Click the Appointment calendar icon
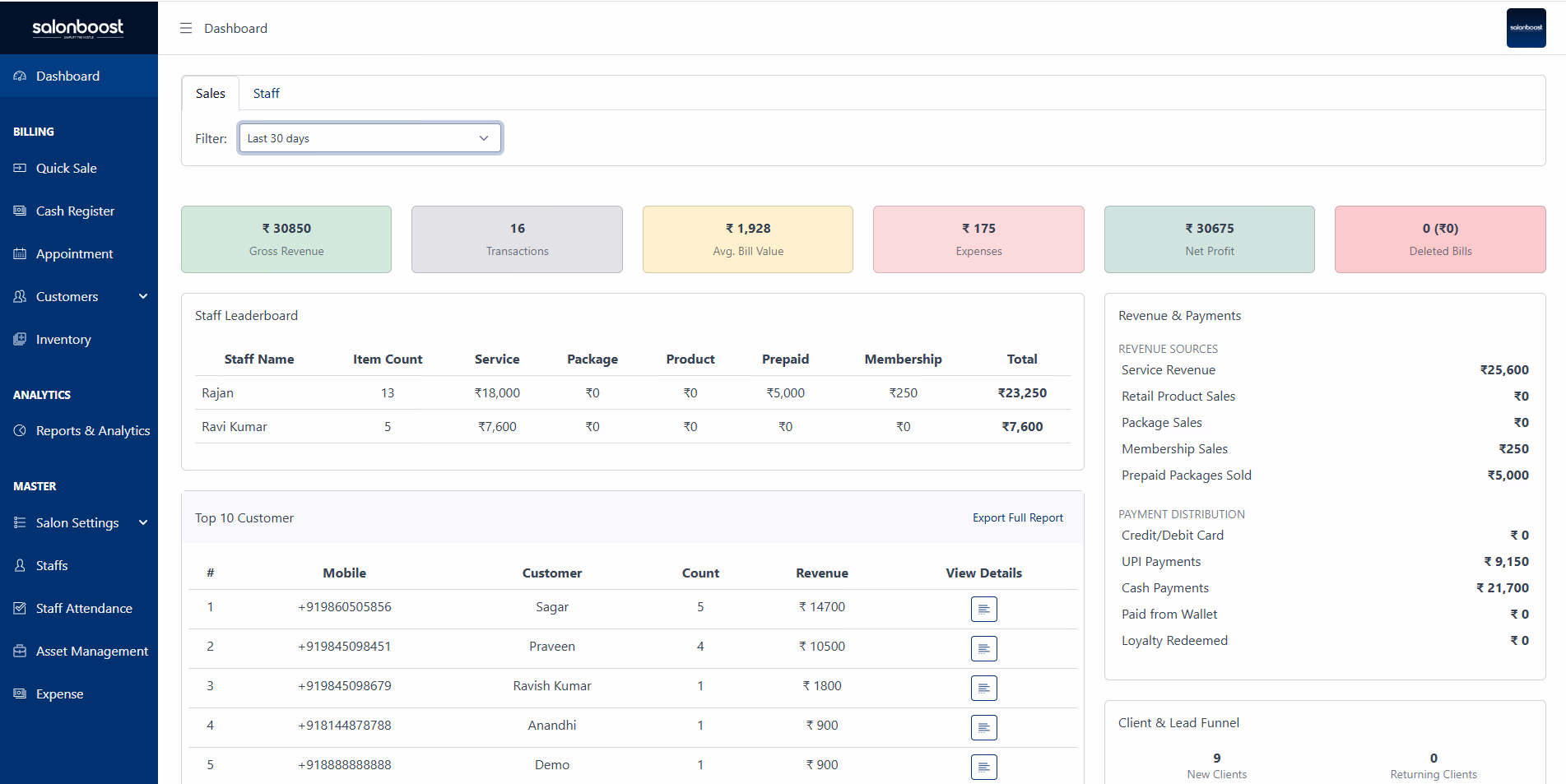The image size is (1566, 784). [x=20, y=253]
